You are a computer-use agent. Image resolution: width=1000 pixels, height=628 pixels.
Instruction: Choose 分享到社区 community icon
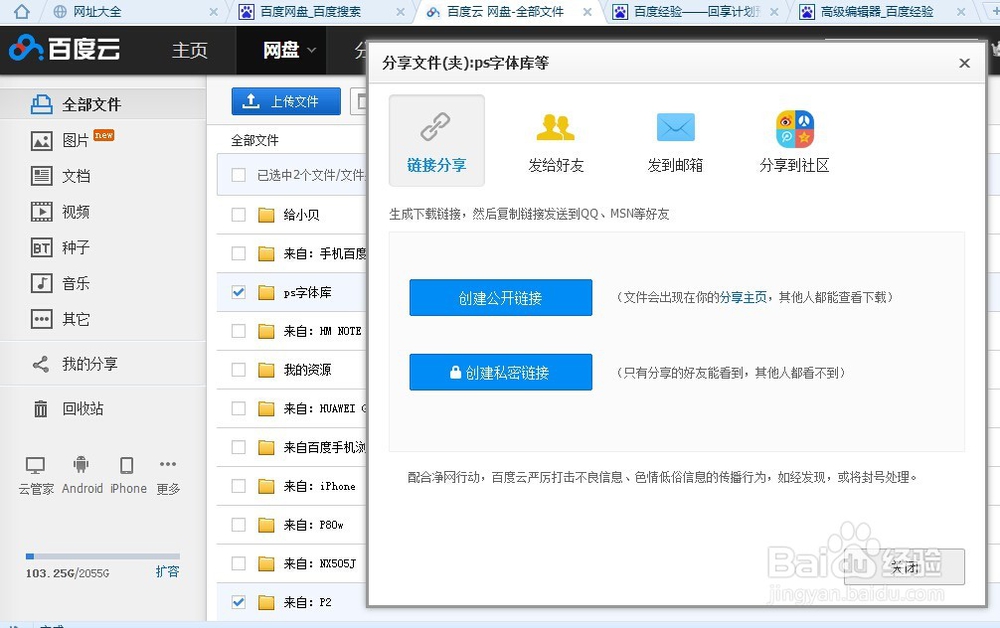coord(795,128)
